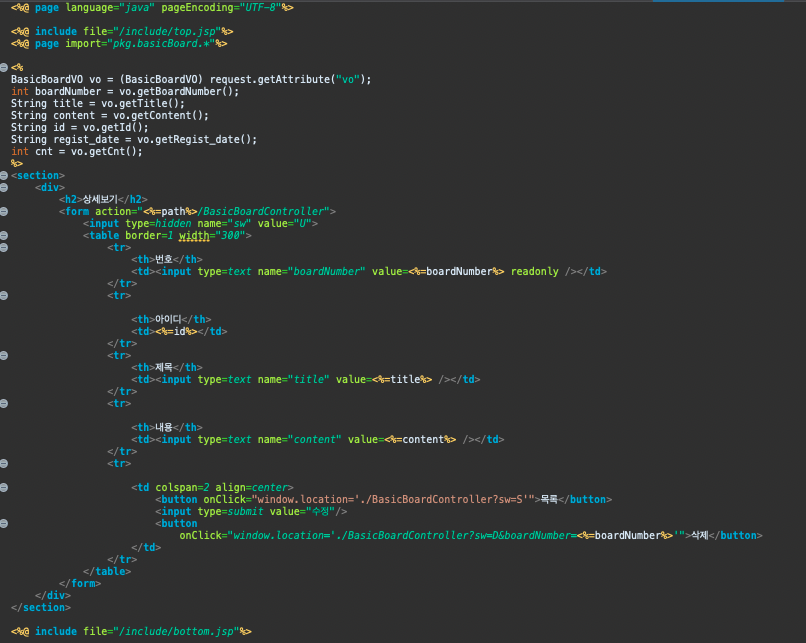Collapse the multi-line <button> tag fold marker
This screenshot has width=806, height=643.
coord(4,523)
